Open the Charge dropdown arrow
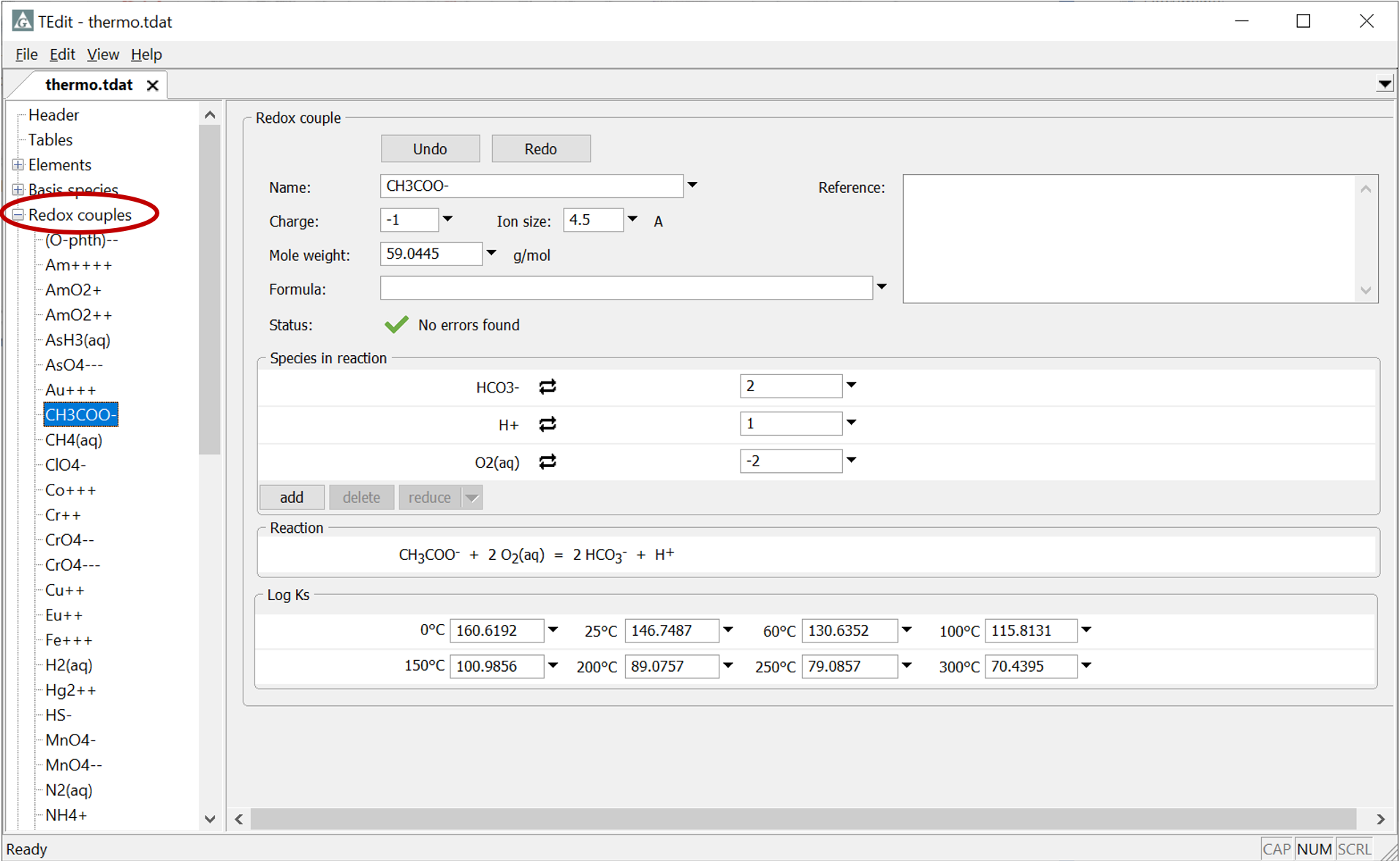This screenshot has width=1400, height=861. pos(447,219)
